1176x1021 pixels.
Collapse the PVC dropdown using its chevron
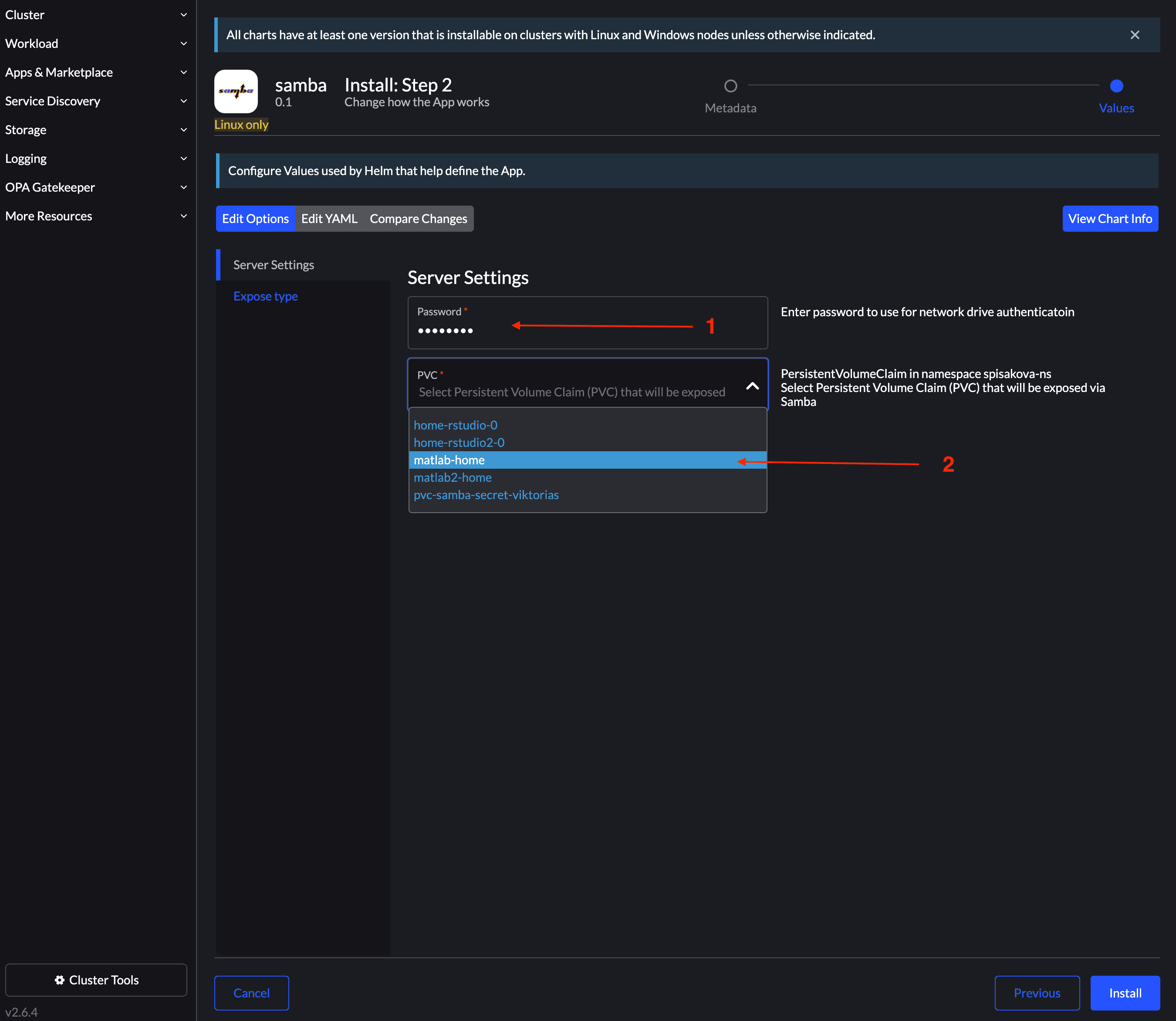point(752,386)
